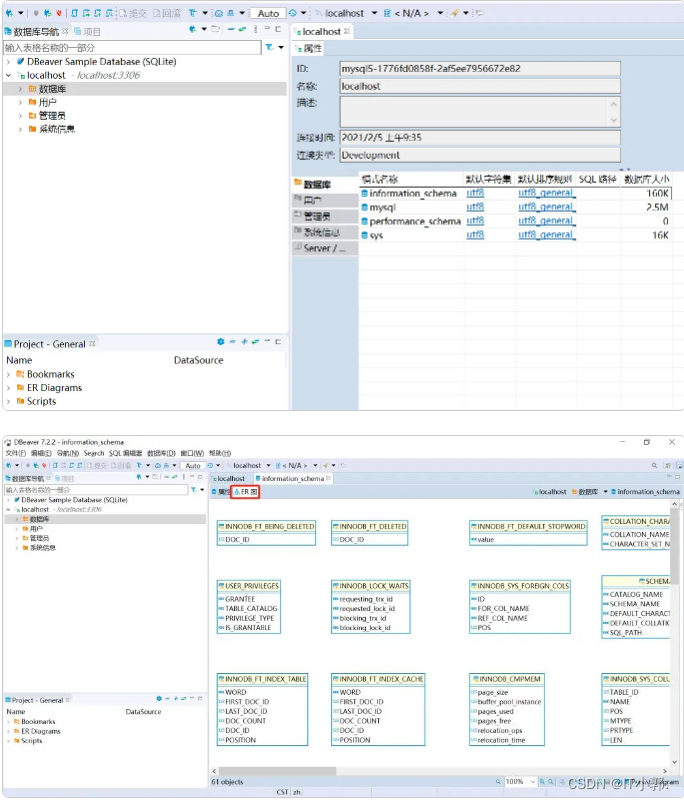Click collapse all icon in upper navigator header
The image size is (684, 800).
(231, 30)
